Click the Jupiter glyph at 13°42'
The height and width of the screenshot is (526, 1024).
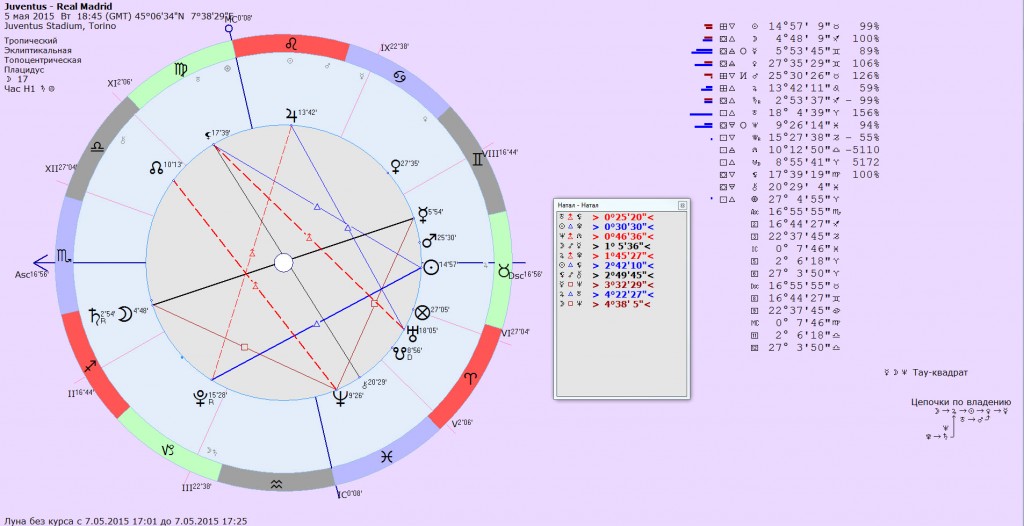pyautogui.click(x=290, y=115)
